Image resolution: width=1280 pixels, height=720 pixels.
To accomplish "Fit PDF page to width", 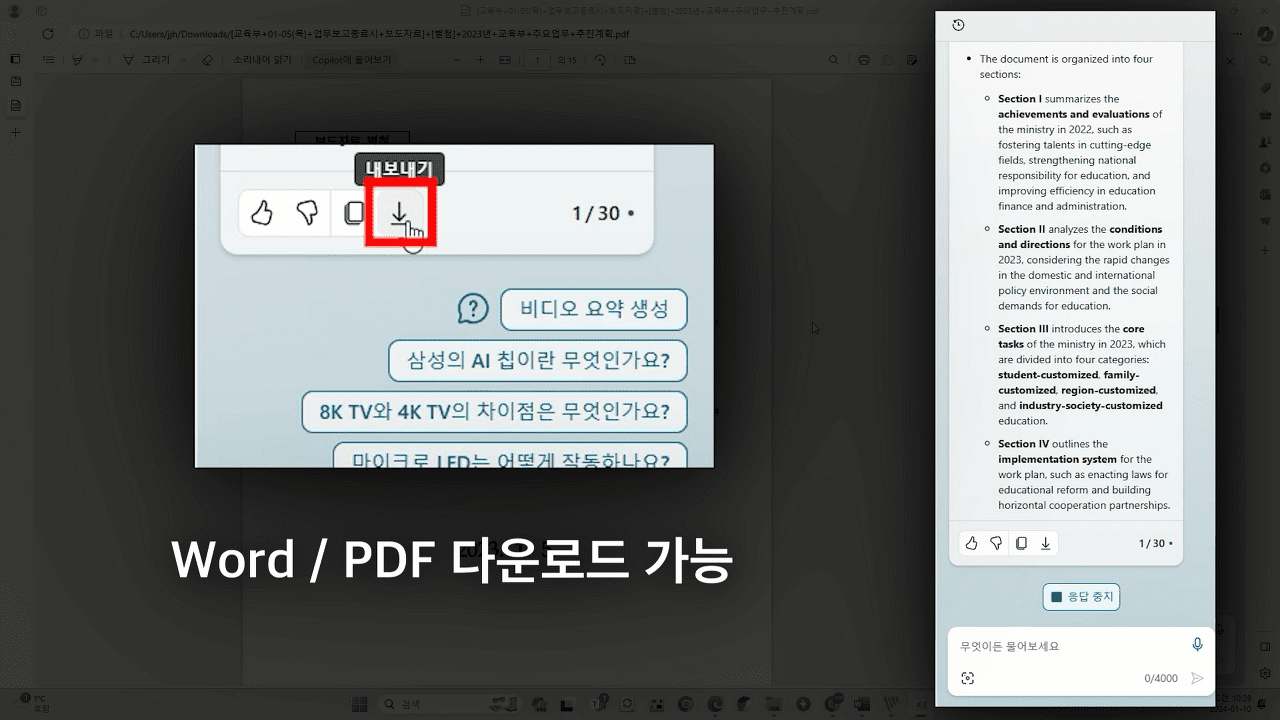I will coord(505,60).
